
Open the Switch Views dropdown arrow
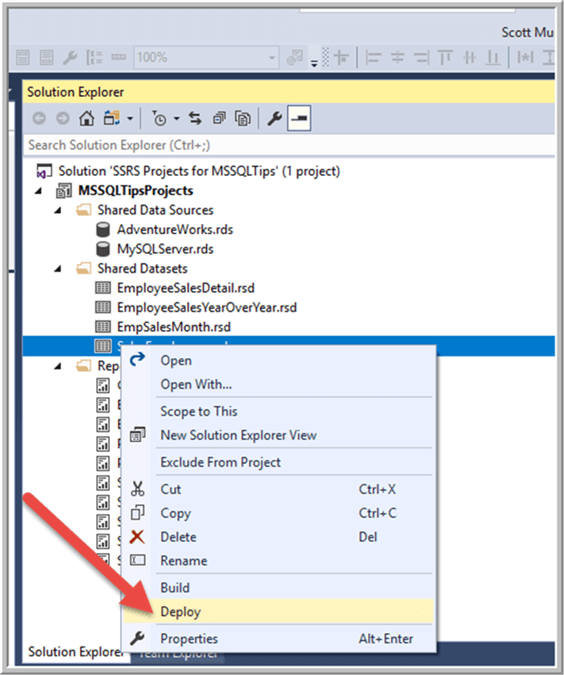pyautogui.click(x=130, y=118)
